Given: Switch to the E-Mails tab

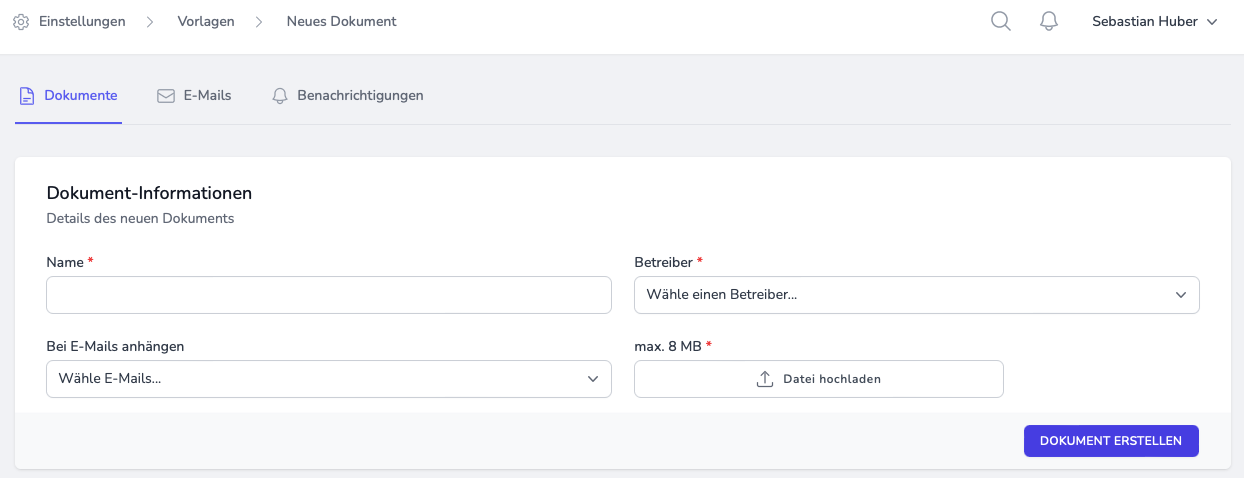Looking at the screenshot, I should (207, 96).
